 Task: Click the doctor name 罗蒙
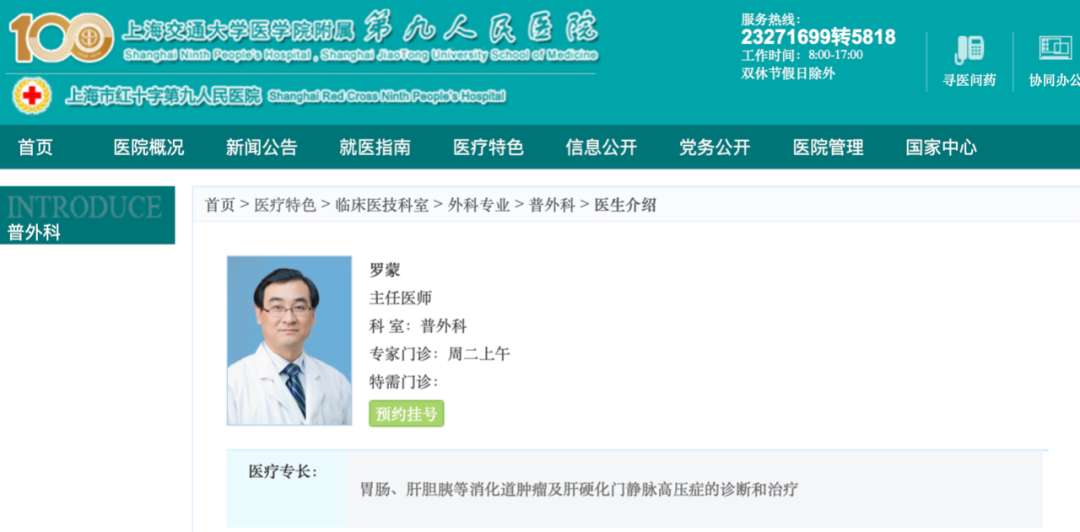click(x=385, y=270)
